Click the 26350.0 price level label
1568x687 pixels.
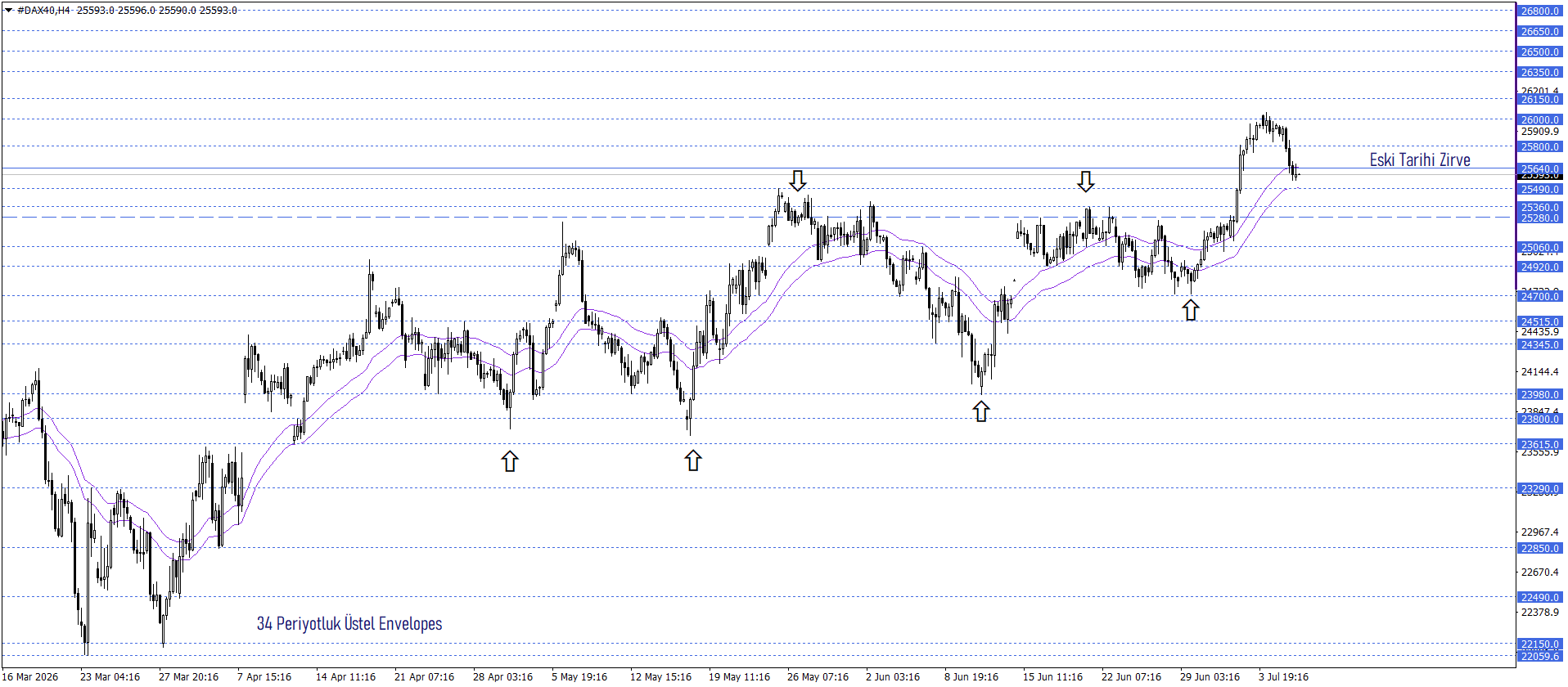click(x=1539, y=72)
